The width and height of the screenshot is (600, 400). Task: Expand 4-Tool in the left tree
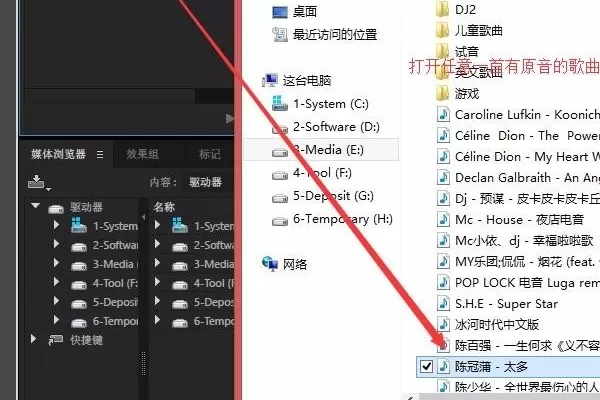click(x=56, y=282)
